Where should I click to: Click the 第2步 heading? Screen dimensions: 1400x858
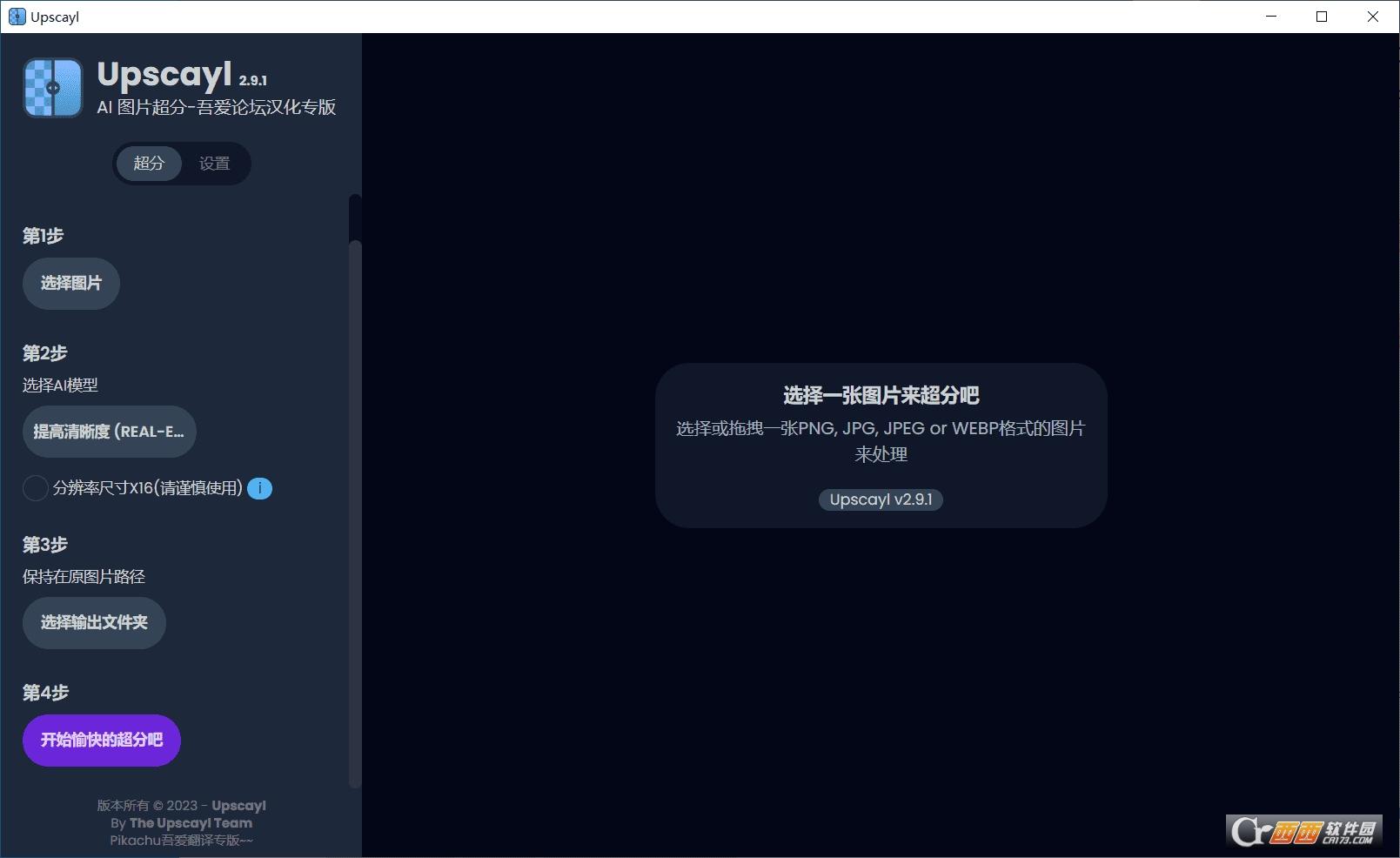coord(44,353)
